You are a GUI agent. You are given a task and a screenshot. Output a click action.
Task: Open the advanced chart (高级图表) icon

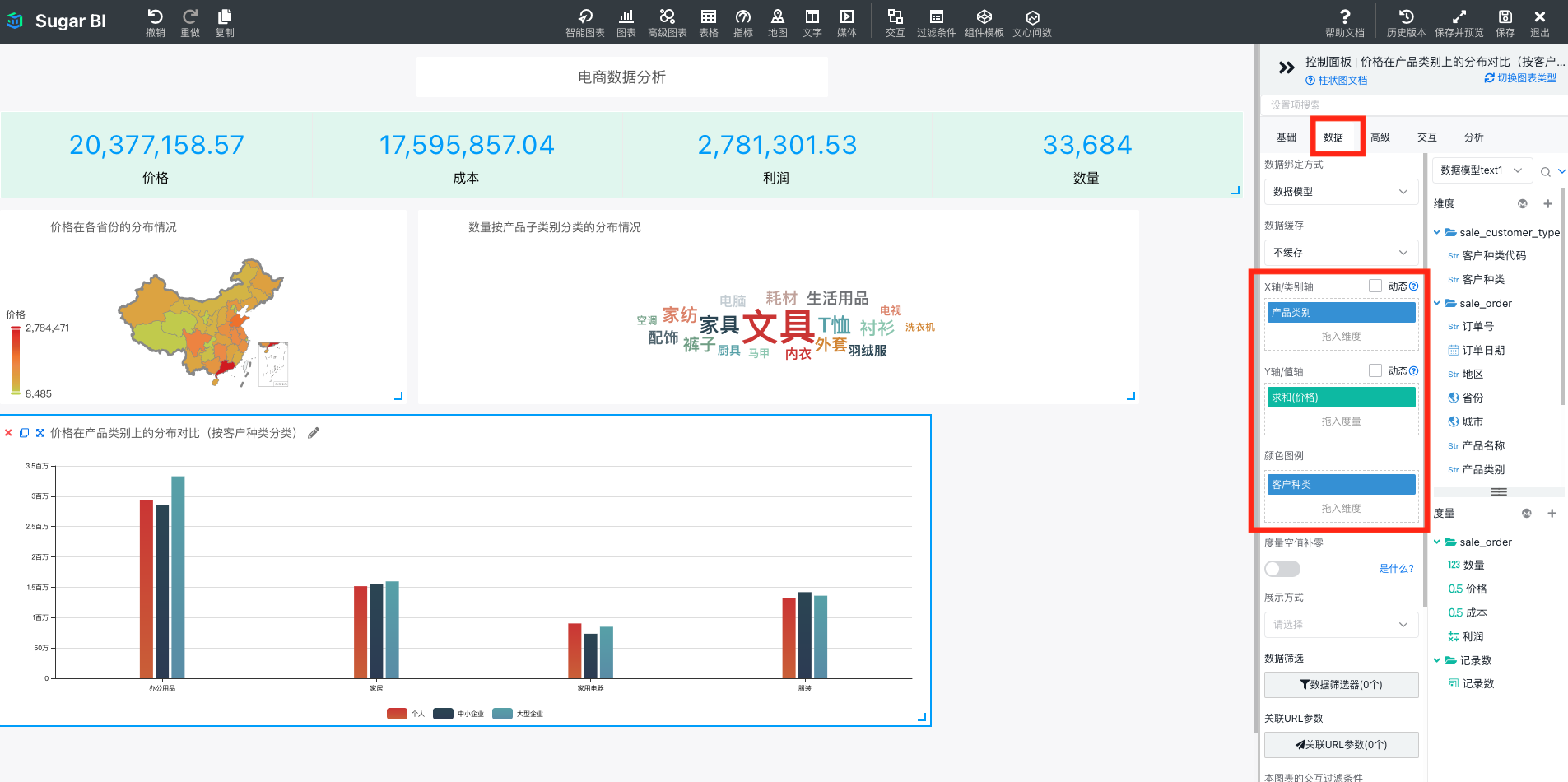668,16
